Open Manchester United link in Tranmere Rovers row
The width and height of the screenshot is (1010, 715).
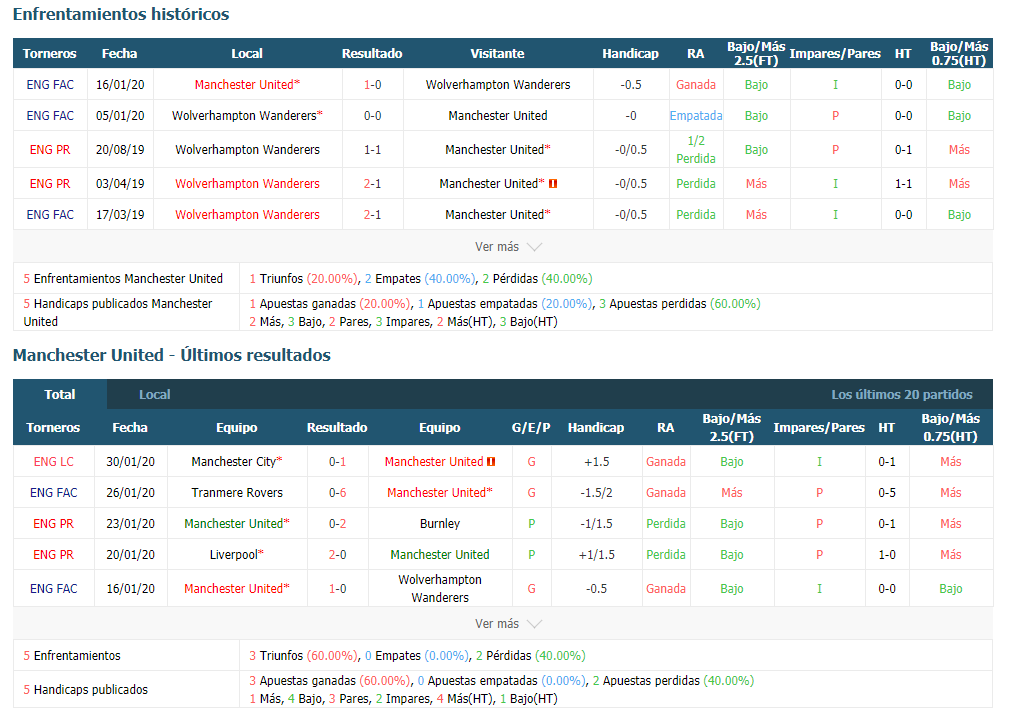pyautogui.click(x=437, y=492)
